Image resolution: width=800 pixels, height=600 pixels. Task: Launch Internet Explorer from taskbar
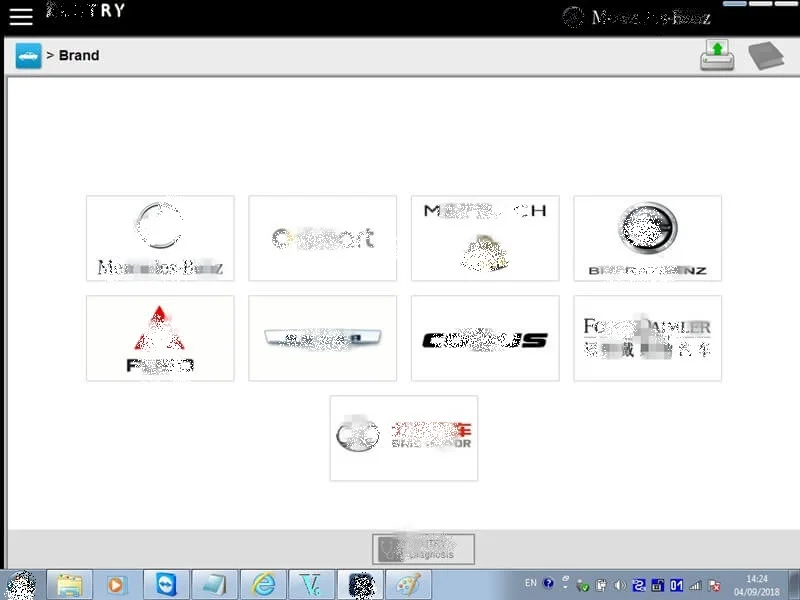(263, 585)
